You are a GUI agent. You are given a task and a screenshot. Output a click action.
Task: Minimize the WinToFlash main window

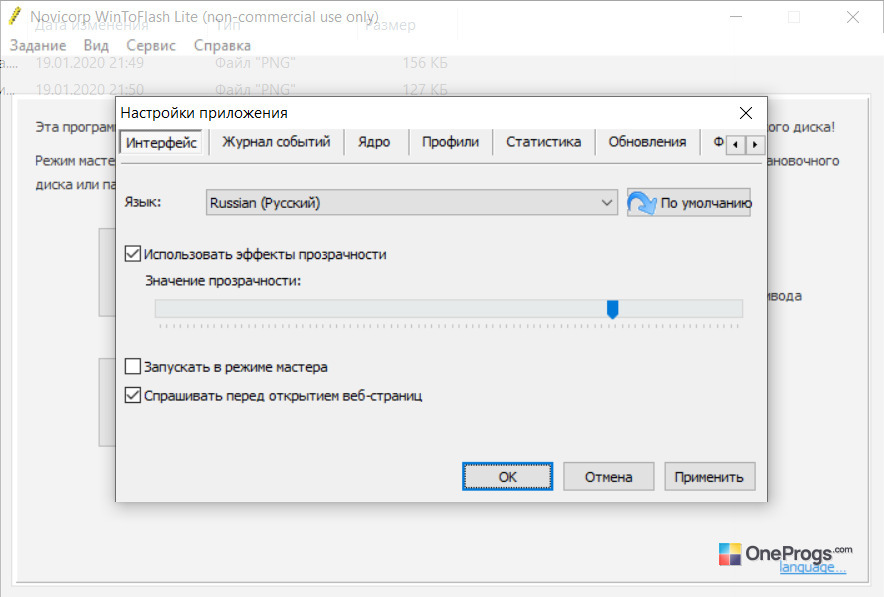tap(736, 17)
